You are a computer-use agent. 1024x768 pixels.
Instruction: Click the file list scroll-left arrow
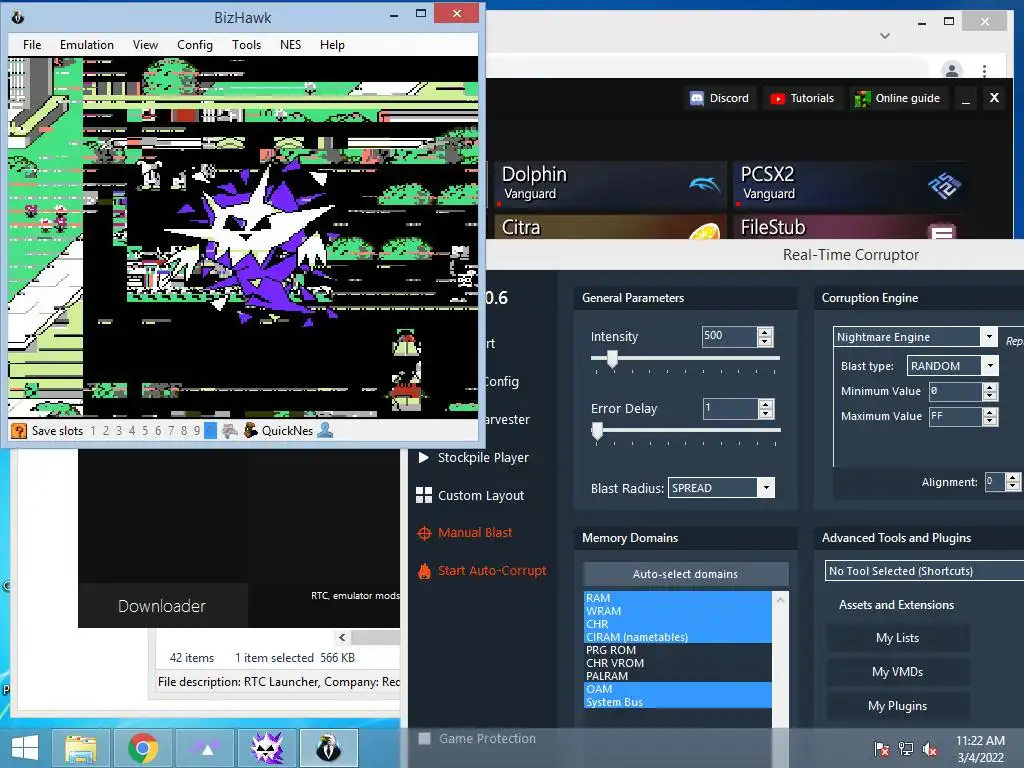[x=342, y=637]
